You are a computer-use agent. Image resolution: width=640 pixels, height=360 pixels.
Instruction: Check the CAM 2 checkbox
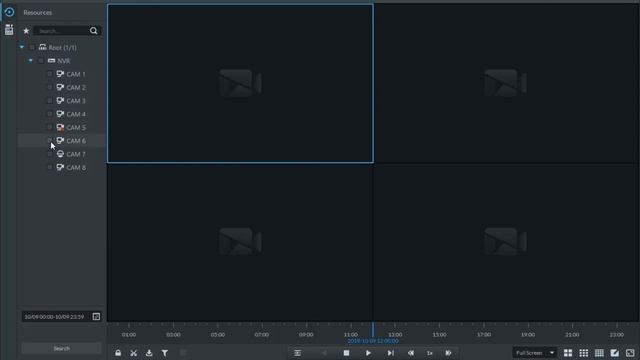pyautogui.click(x=50, y=87)
